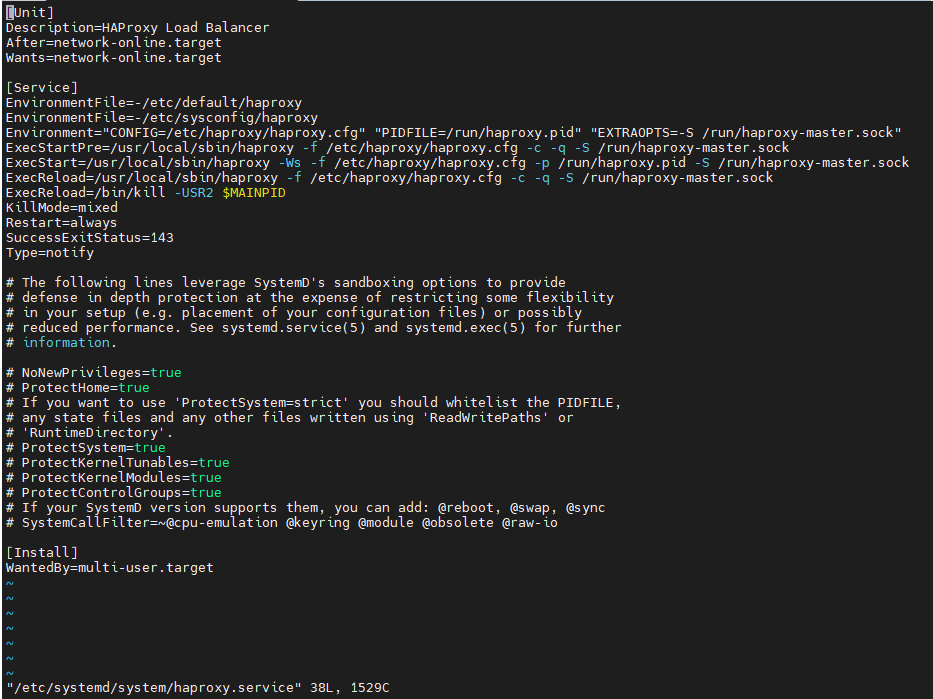This screenshot has width=933, height=699.
Task: Click the $MAINPID variable
Action: (x=254, y=193)
